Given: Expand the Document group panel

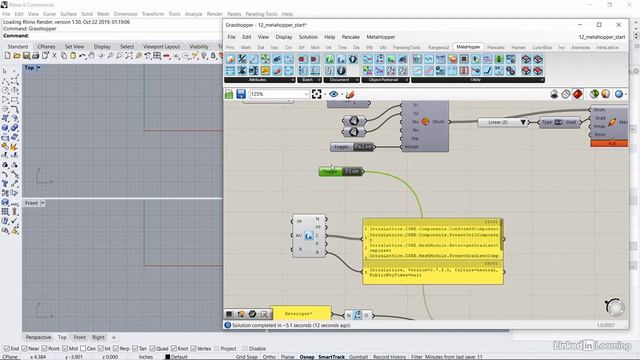Looking at the screenshot, I should [x=357, y=80].
